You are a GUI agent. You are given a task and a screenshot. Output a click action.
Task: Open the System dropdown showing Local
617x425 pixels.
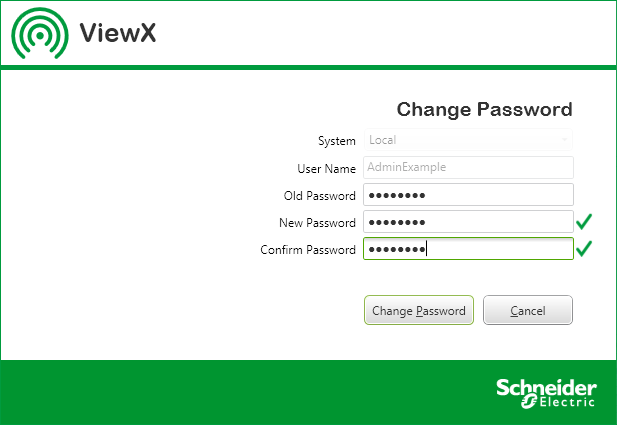[x=468, y=140]
